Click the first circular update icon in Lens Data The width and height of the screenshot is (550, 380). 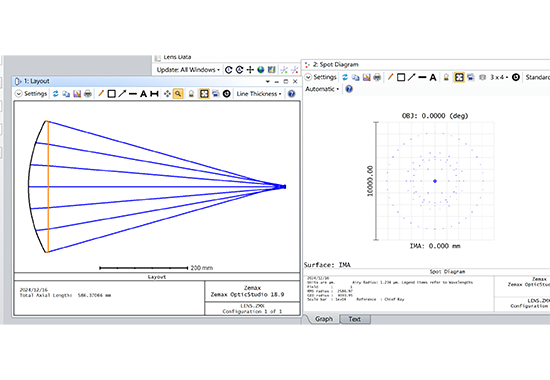(229, 70)
